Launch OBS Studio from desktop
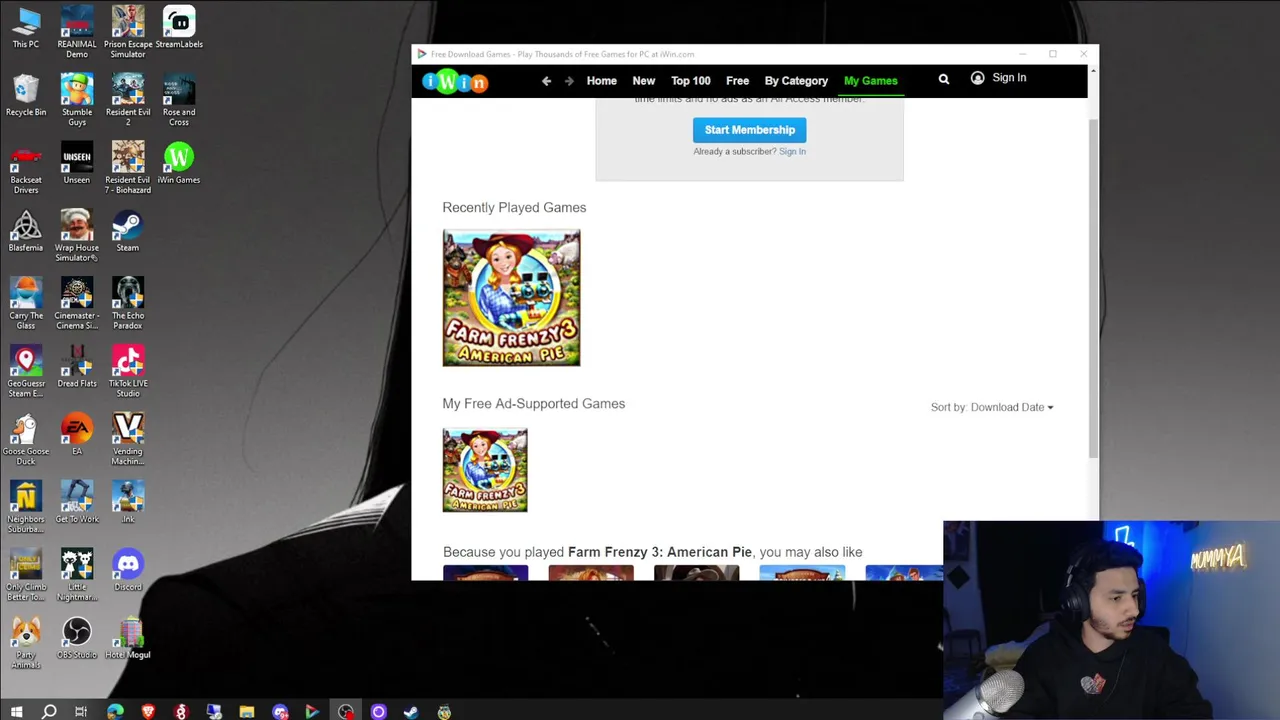 coord(77,640)
